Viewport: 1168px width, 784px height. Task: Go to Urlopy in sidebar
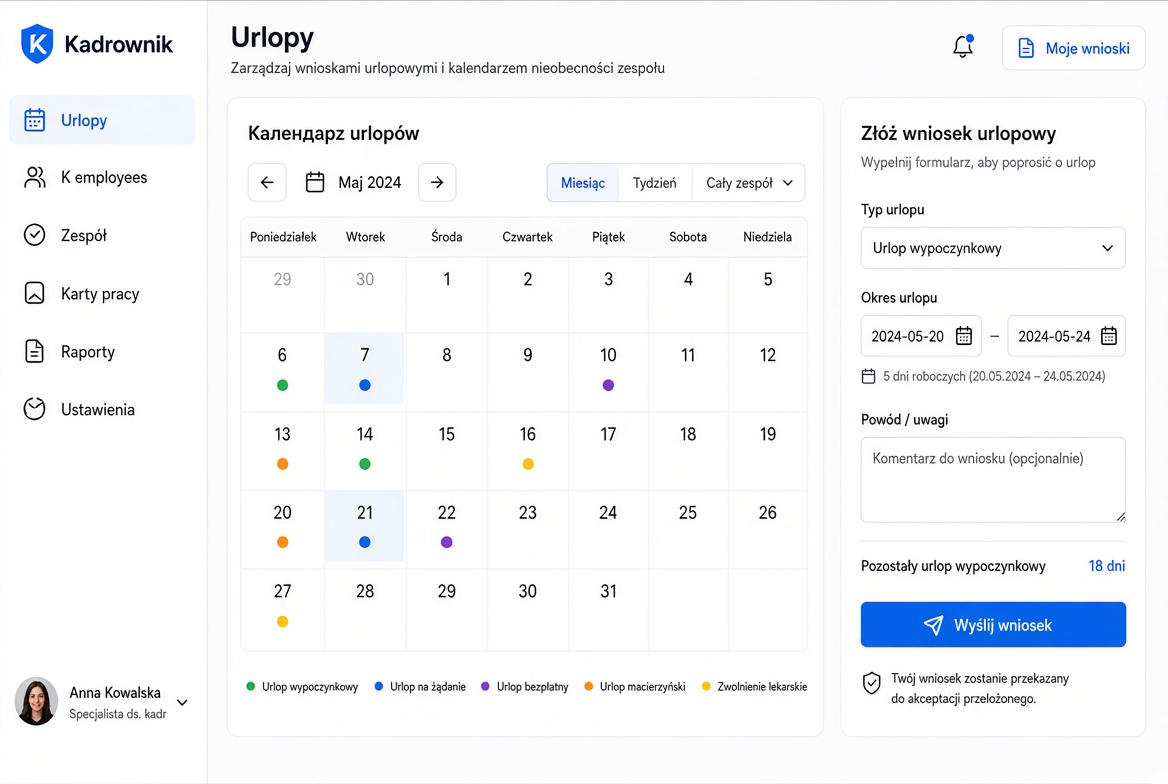coord(102,120)
